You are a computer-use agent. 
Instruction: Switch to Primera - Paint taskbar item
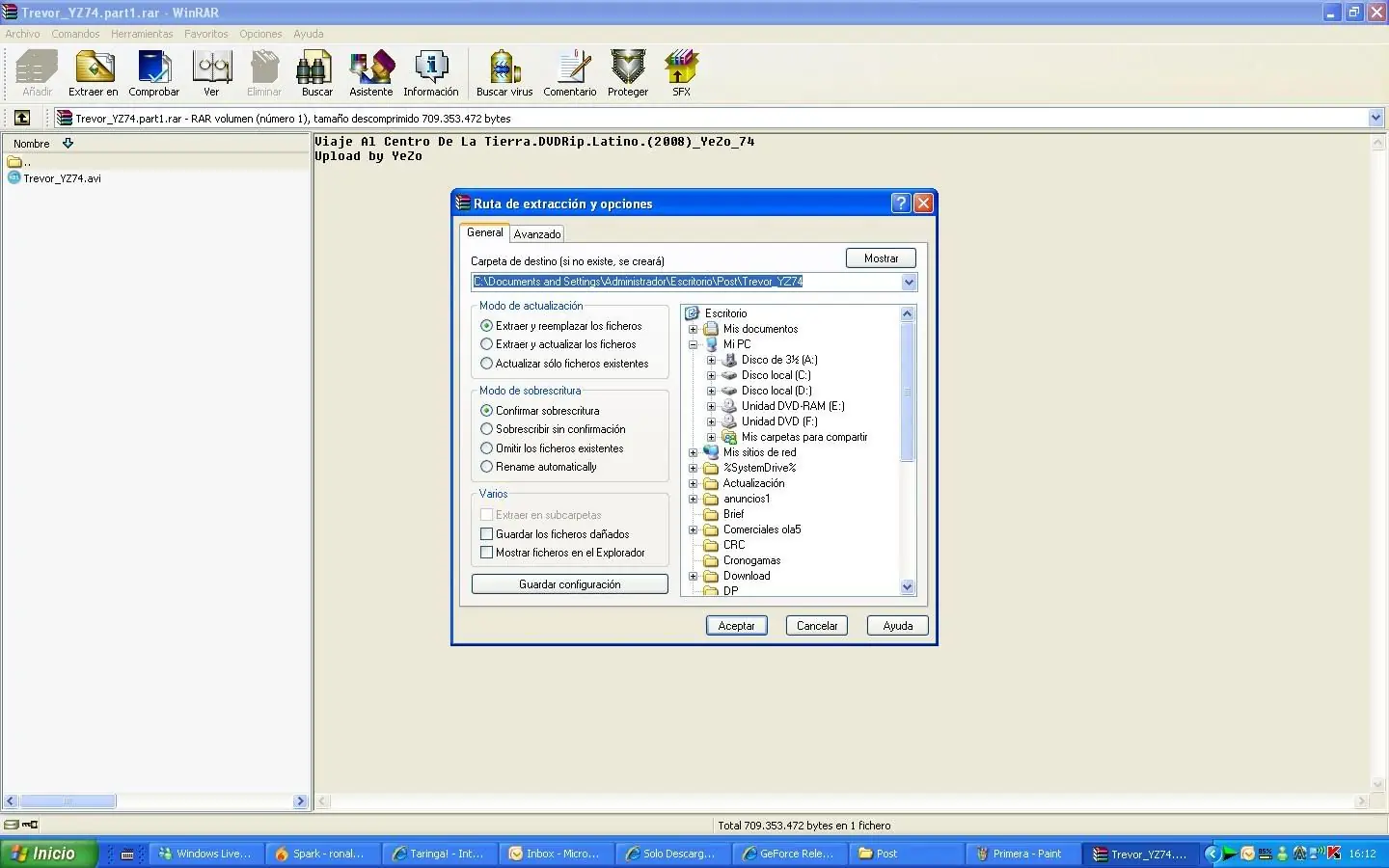pos(1022,854)
